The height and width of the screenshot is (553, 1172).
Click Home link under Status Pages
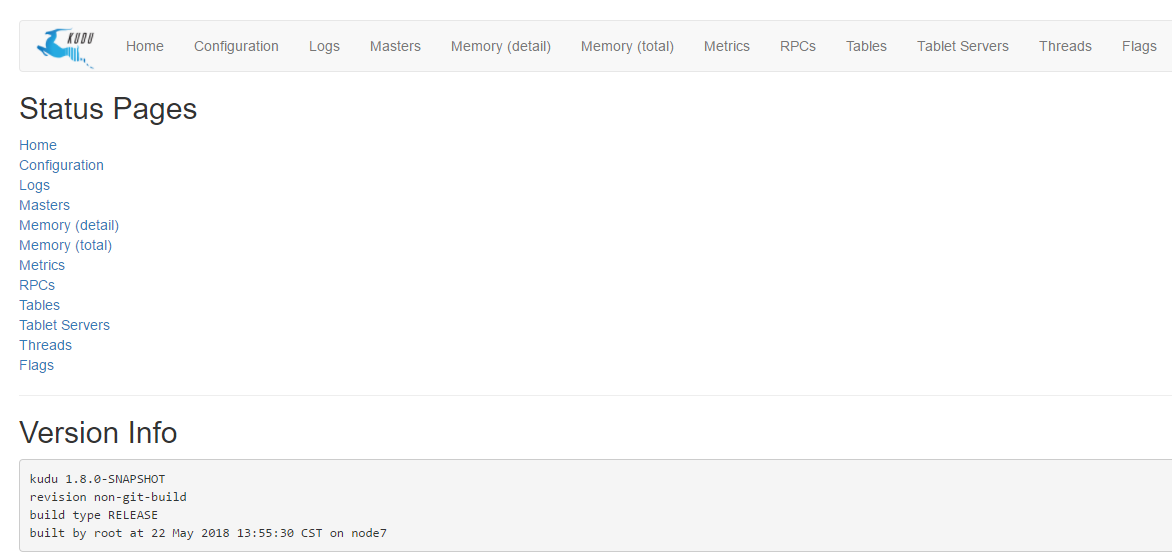coord(37,145)
